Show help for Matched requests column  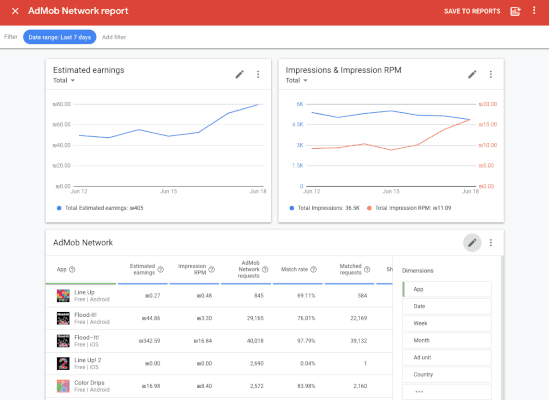point(367,269)
